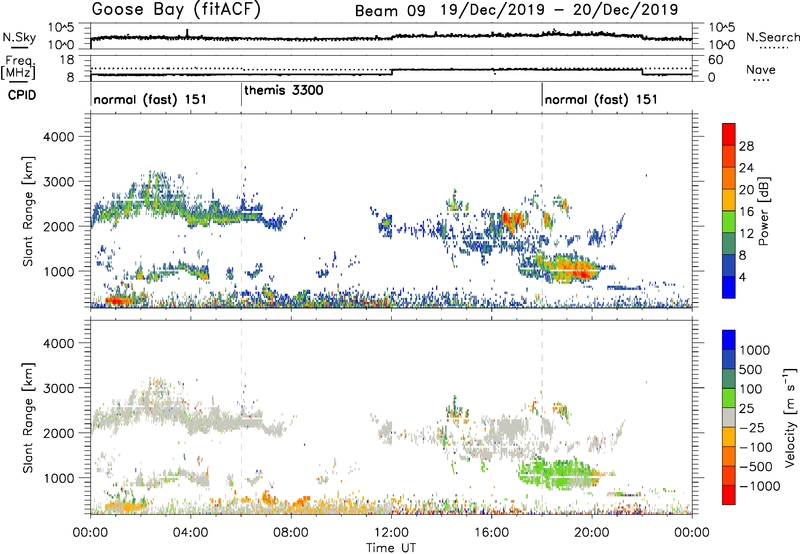
Task: Pick the gray -25 to 25 velocity color band
Action: [x=729, y=417]
